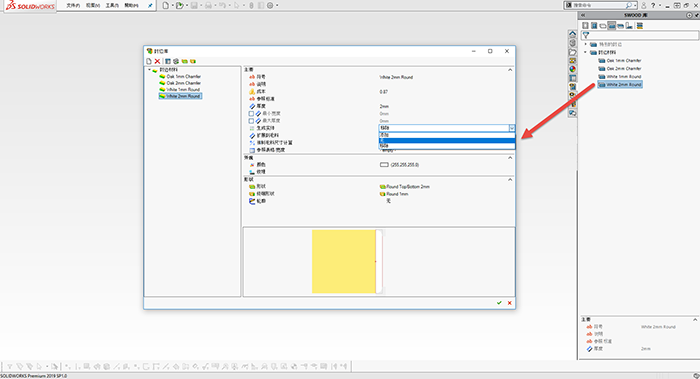Click the white color swatch (255,255,255)

click(384, 165)
